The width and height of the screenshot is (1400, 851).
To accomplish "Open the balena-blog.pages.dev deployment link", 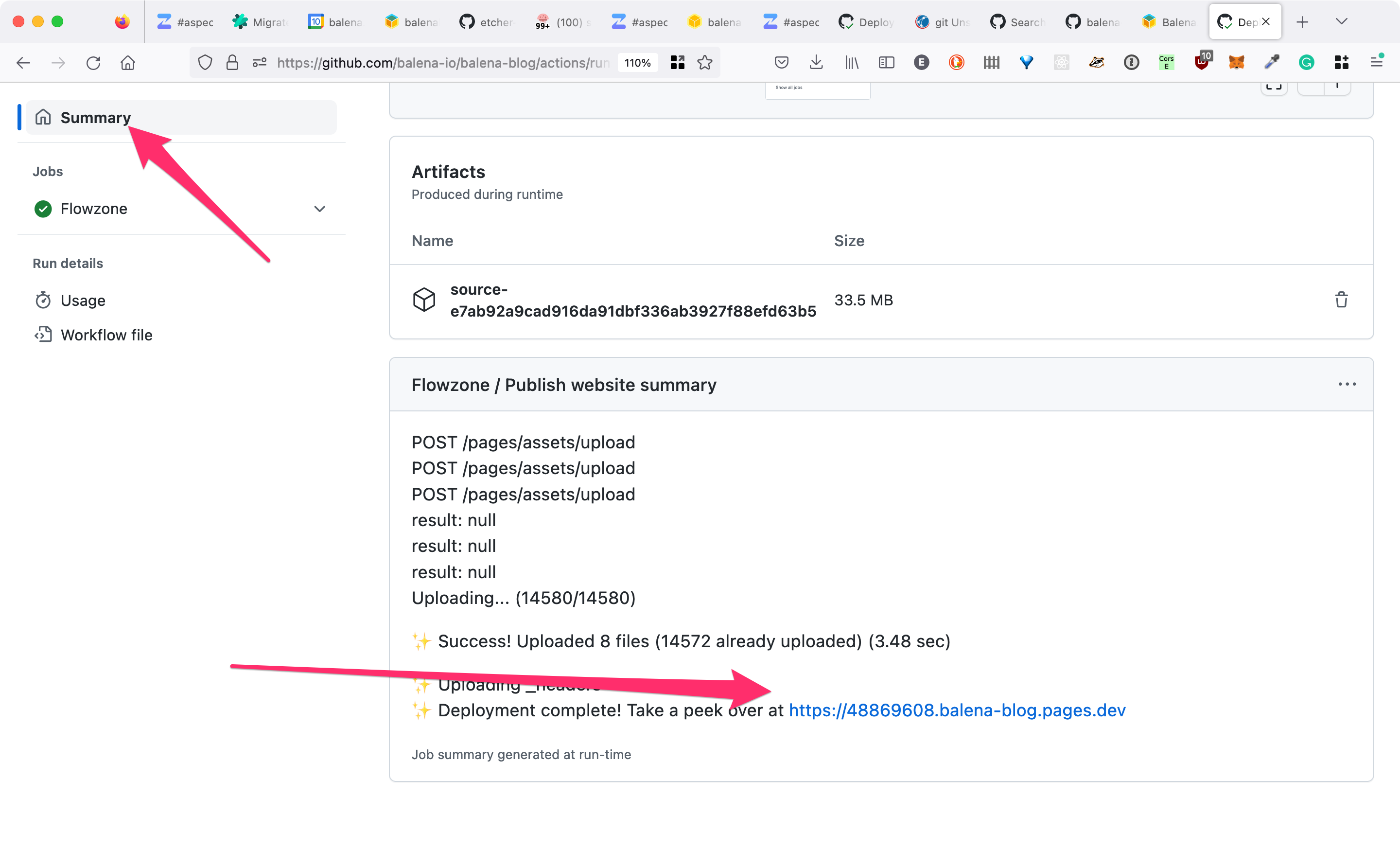I will click(x=957, y=710).
